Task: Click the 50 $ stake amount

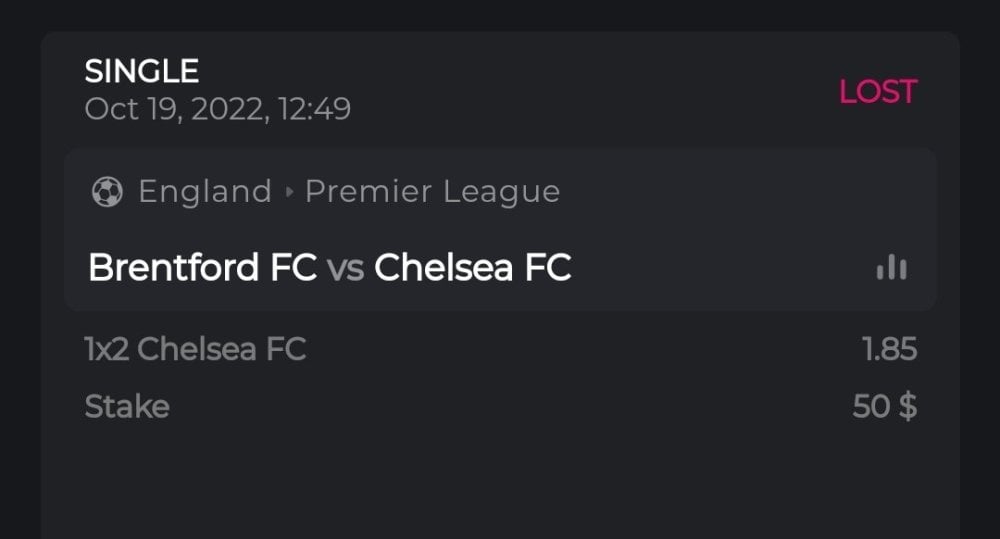Action: [885, 407]
